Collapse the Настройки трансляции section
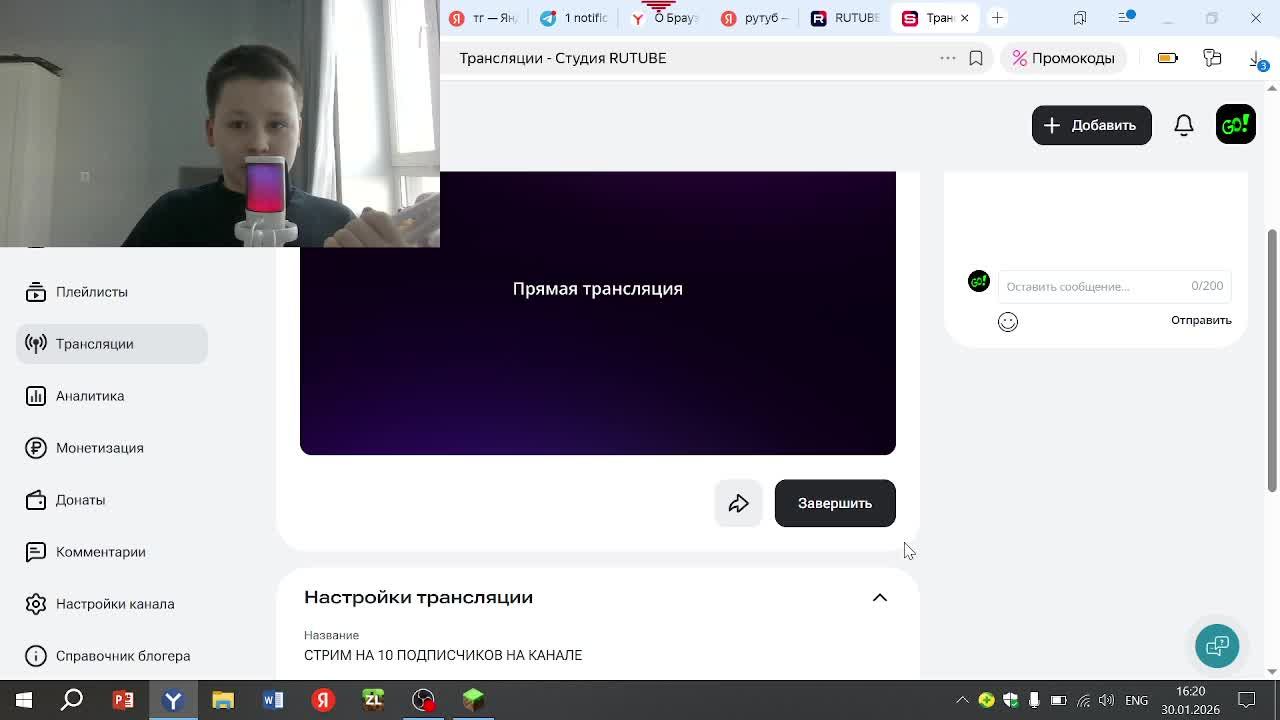 (x=880, y=597)
